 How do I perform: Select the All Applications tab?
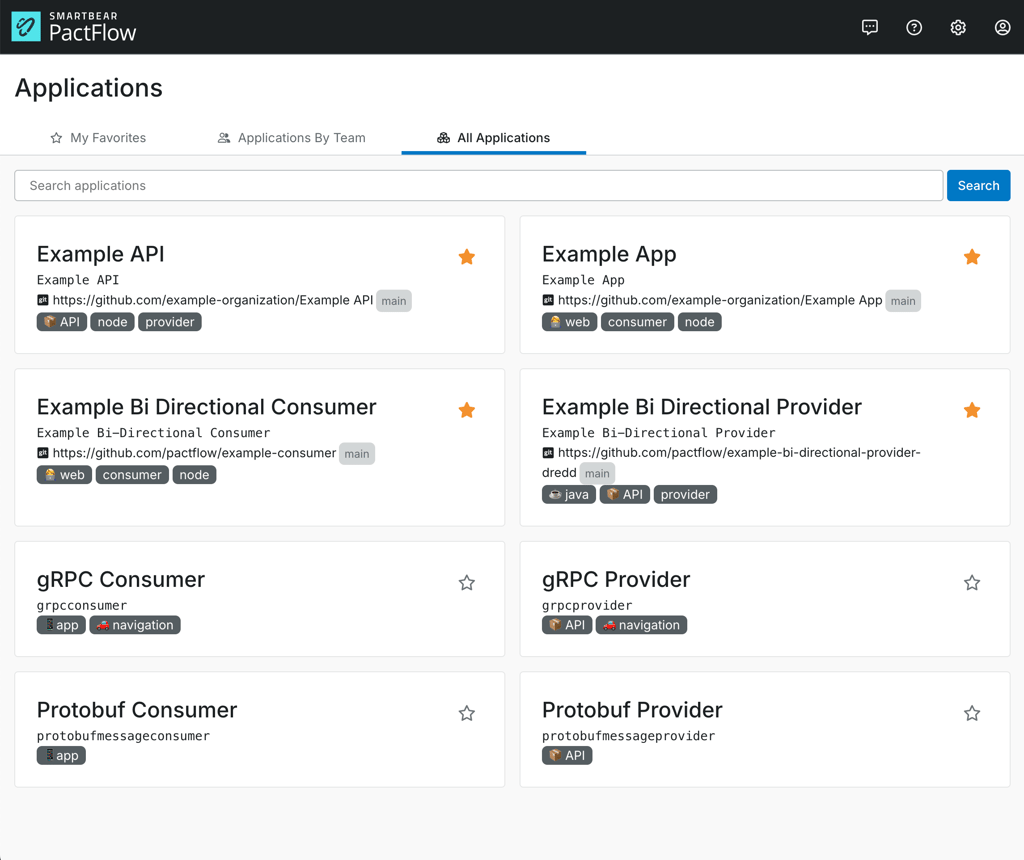coord(493,138)
